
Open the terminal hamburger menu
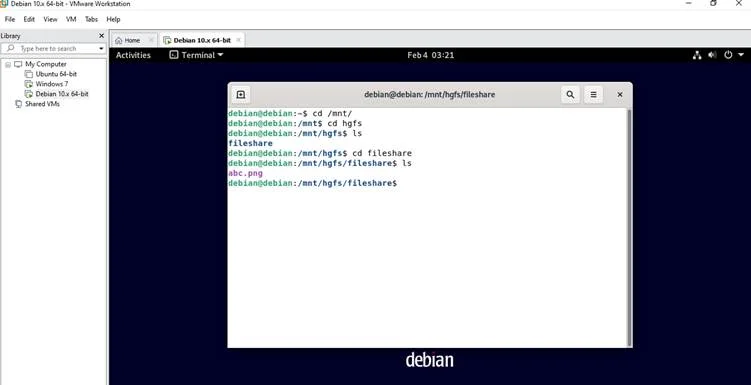(x=593, y=94)
